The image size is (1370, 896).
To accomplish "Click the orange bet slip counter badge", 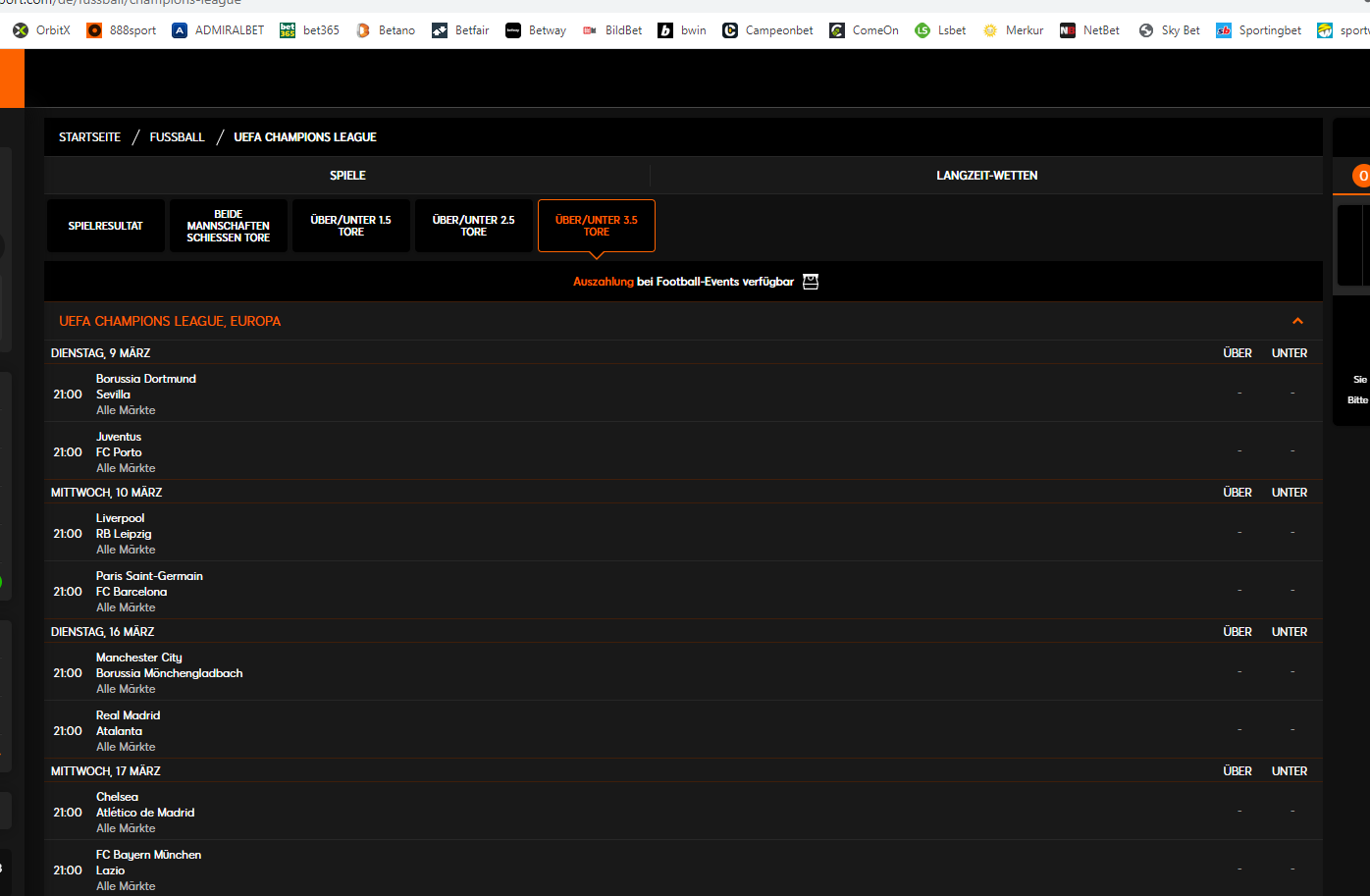I will coord(1362,176).
